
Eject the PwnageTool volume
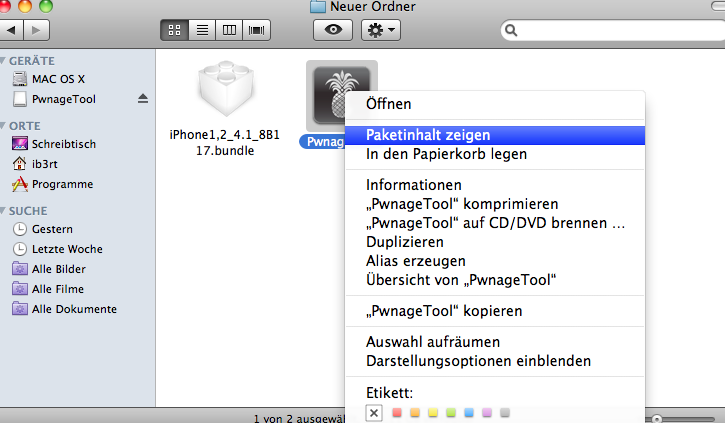click(x=143, y=98)
